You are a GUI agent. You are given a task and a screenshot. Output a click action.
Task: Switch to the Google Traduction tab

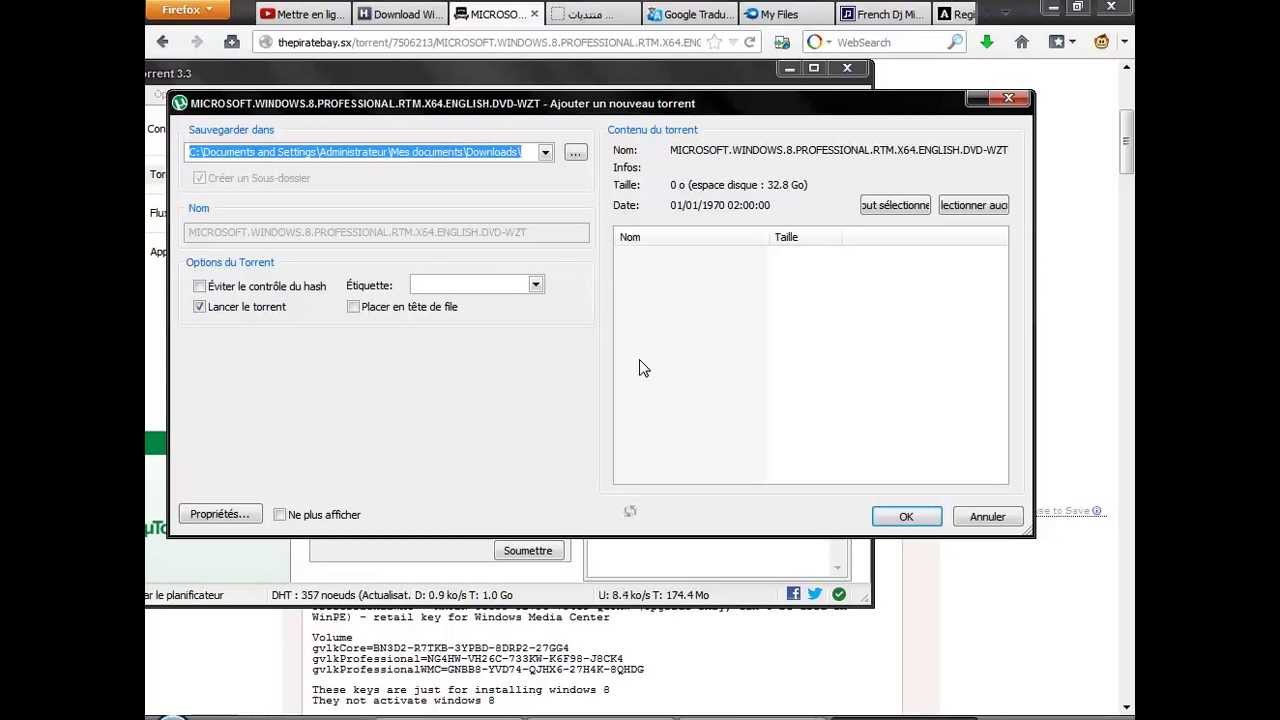pyautogui.click(x=691, y=14)
